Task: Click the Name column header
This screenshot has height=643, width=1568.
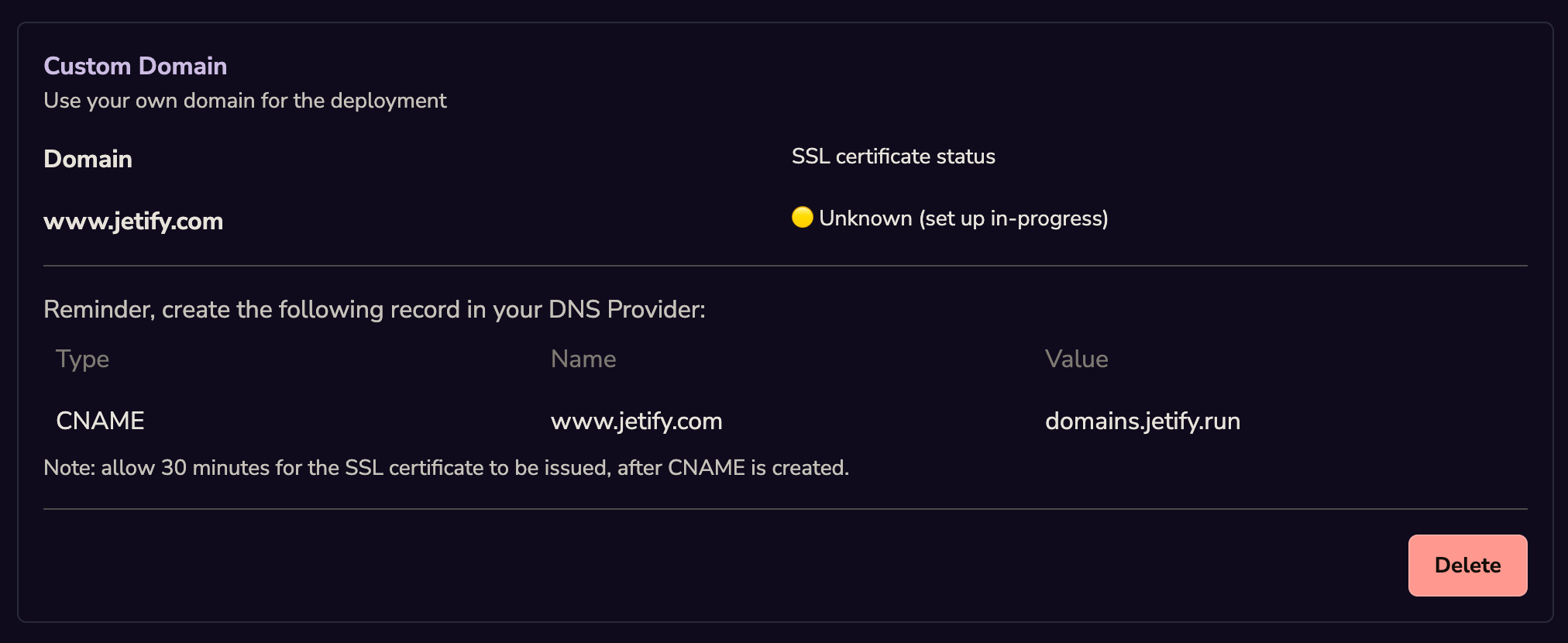Action: 583,359
